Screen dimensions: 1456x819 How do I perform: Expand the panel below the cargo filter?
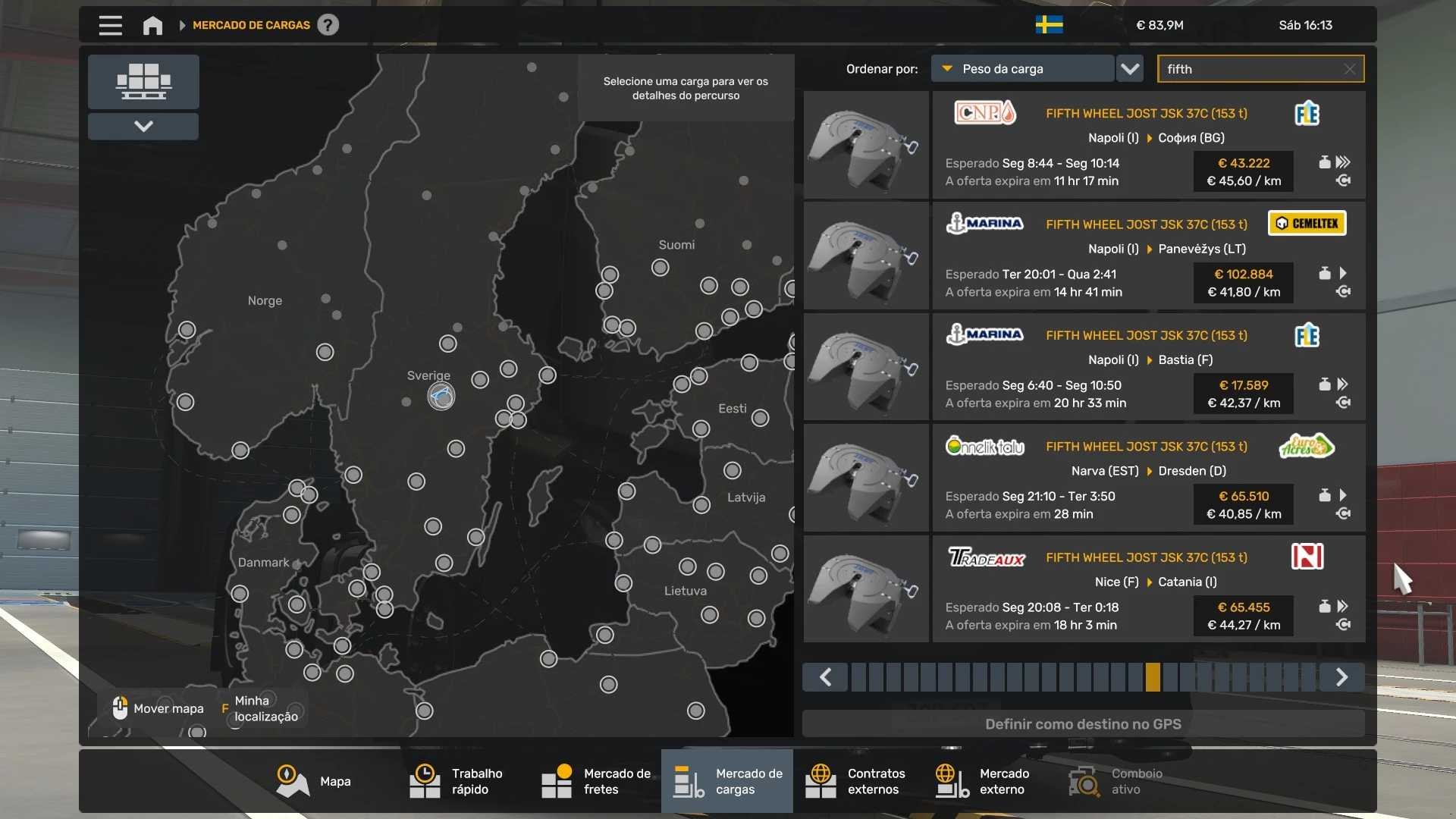pos(143,126)
